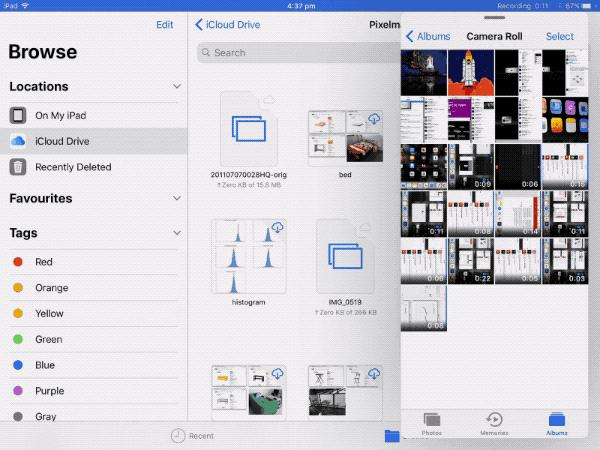Select the Green tag
This screenshot has width=600, height=450.
[x=94, y=339]
